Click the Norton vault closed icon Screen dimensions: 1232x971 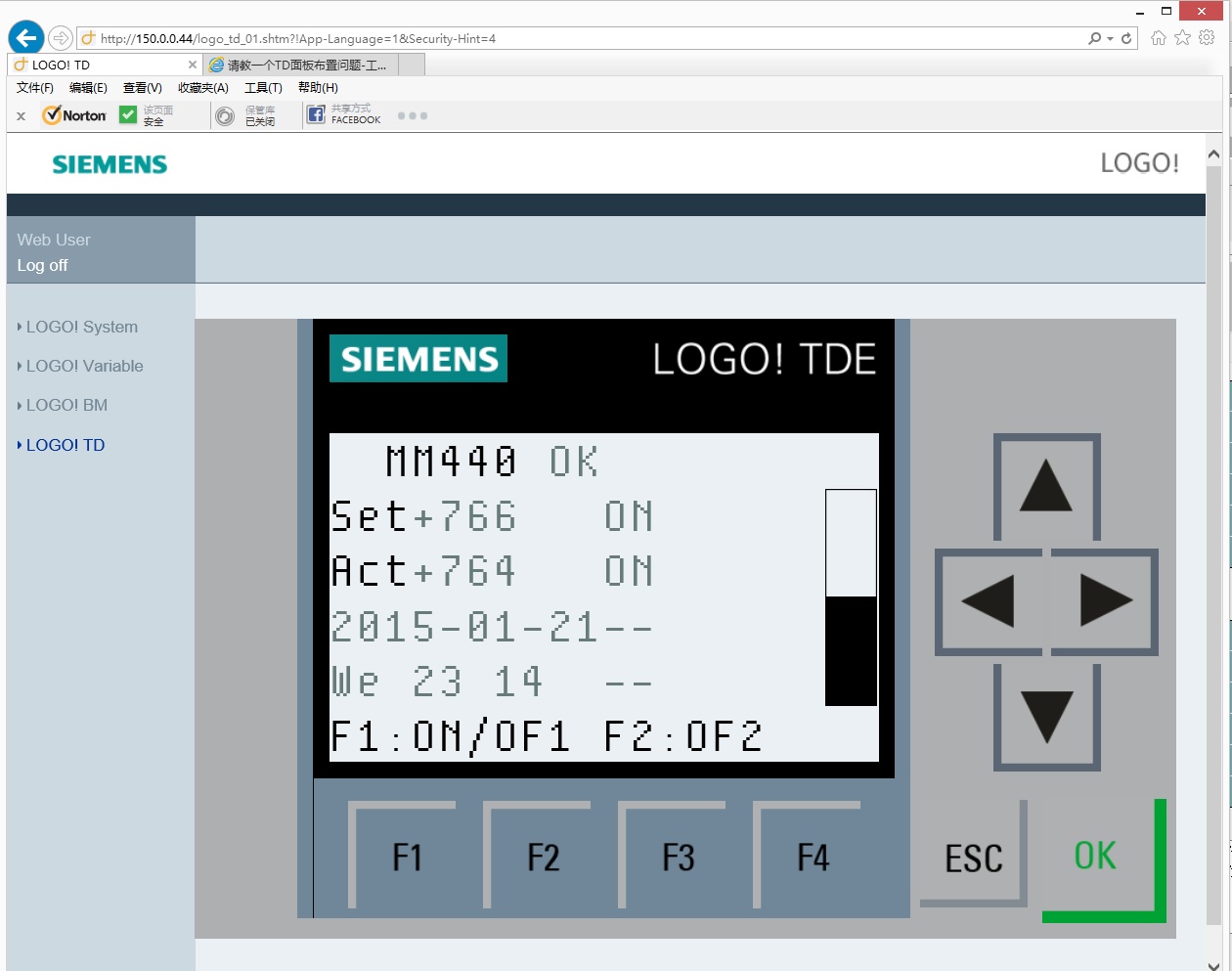(x=225, y=116)
